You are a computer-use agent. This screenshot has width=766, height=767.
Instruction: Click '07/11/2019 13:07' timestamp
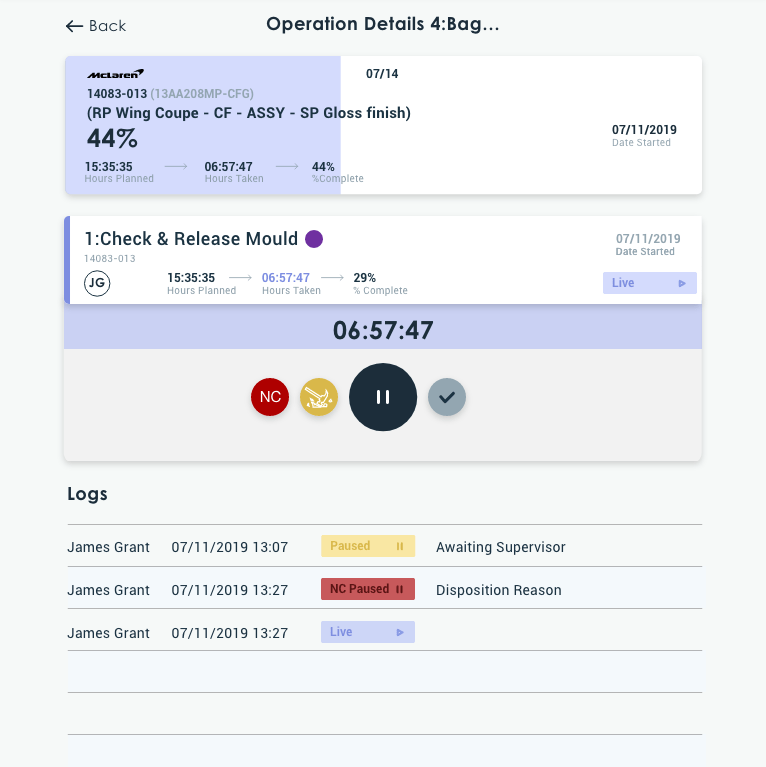pos(230,547)
